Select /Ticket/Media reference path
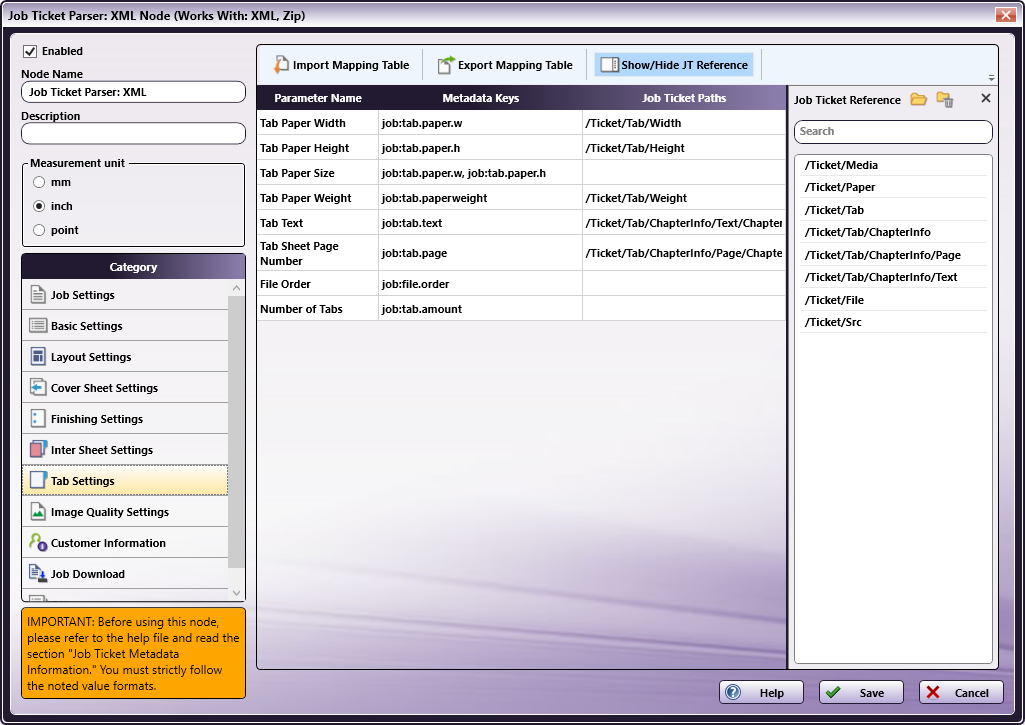The width and height of the screenshot is (1025, 725). 892,165
